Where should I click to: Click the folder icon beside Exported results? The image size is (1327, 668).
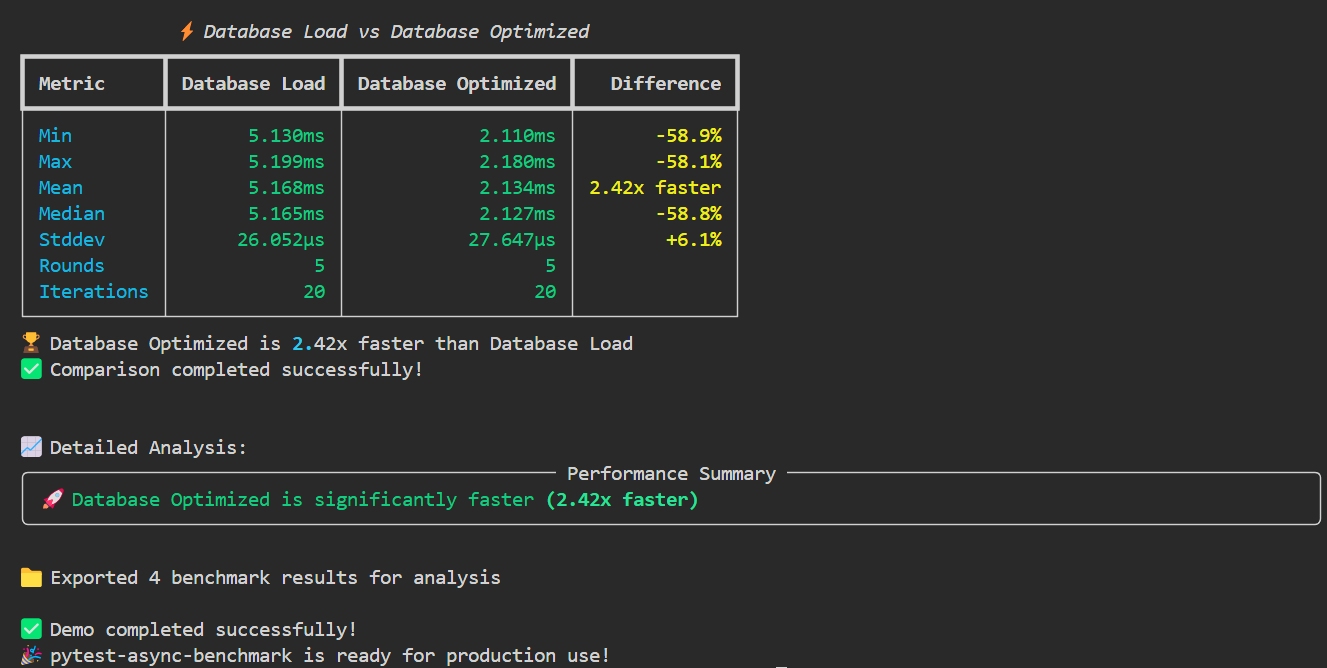coord(31,578)
